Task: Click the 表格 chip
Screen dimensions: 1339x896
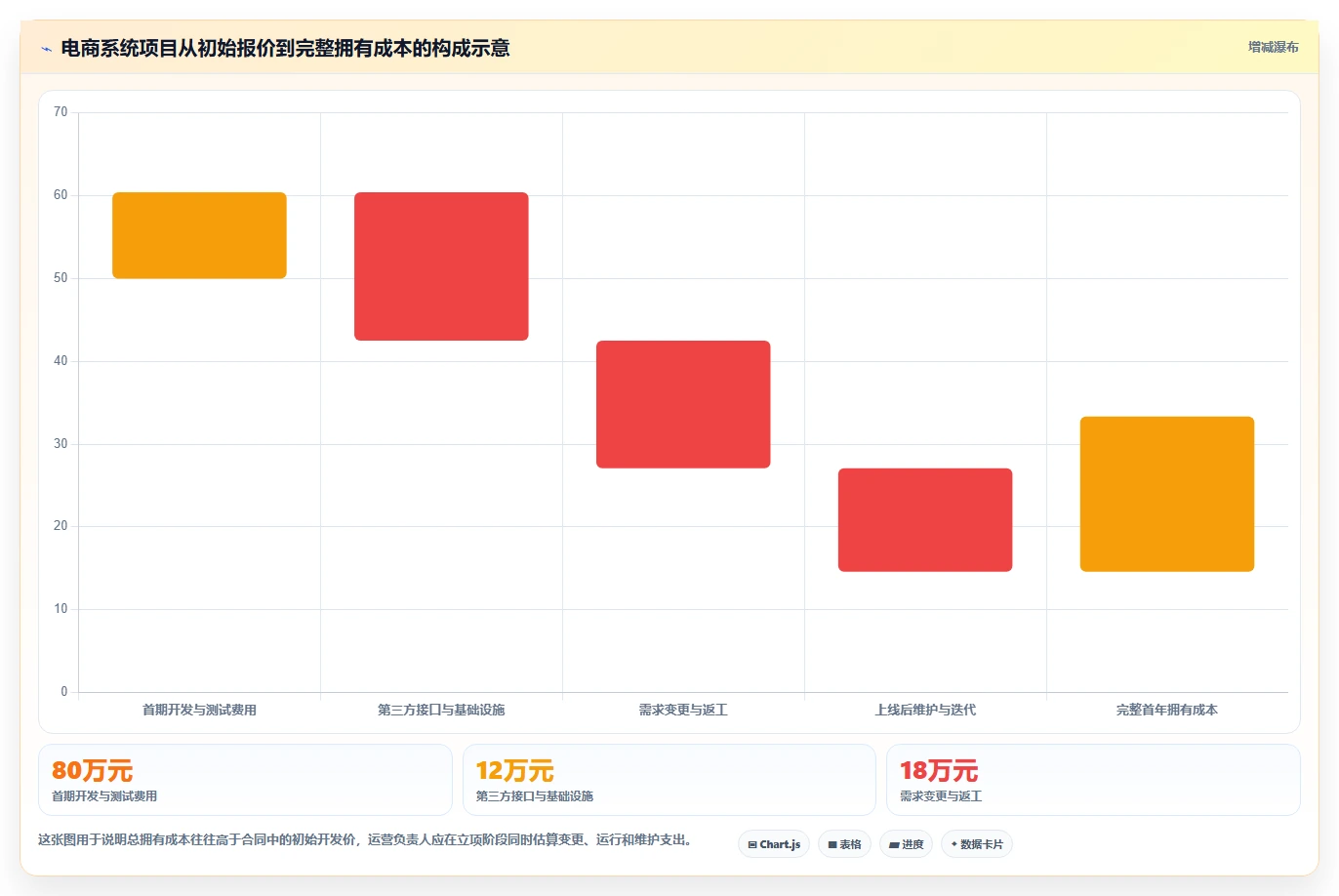Action: (x=844, y=844)
